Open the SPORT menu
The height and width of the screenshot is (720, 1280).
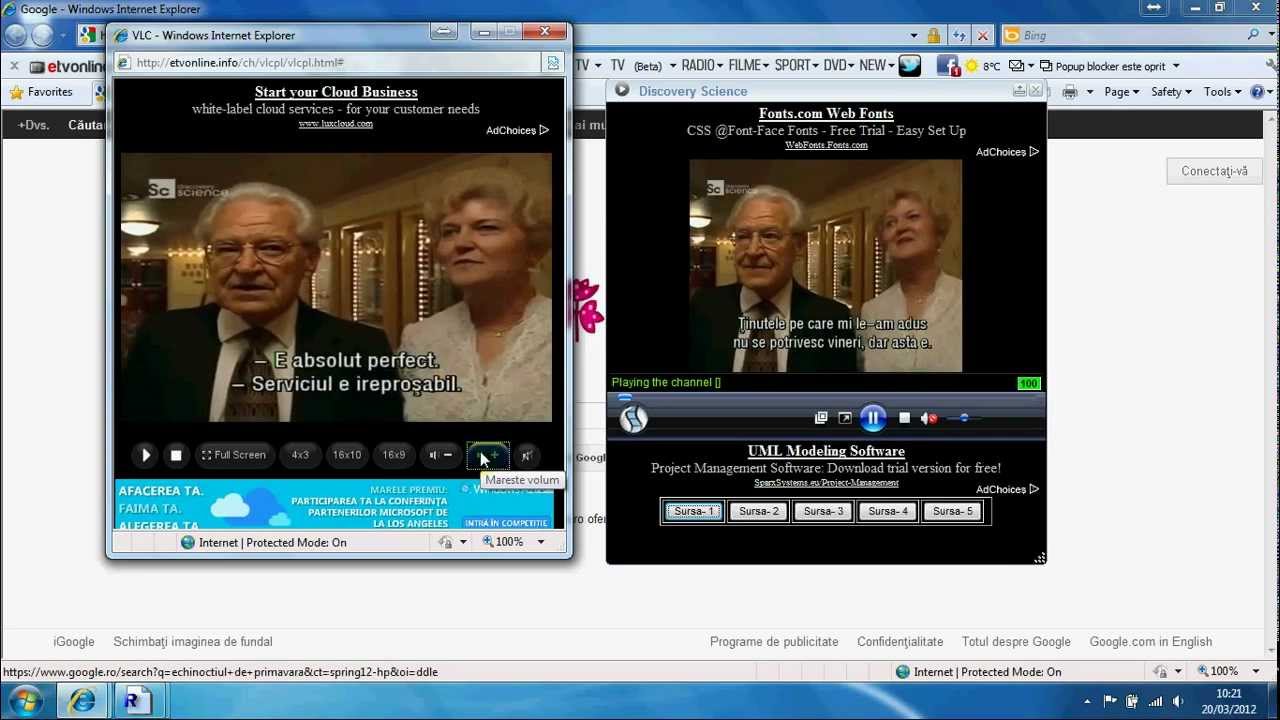pos(796,65)
